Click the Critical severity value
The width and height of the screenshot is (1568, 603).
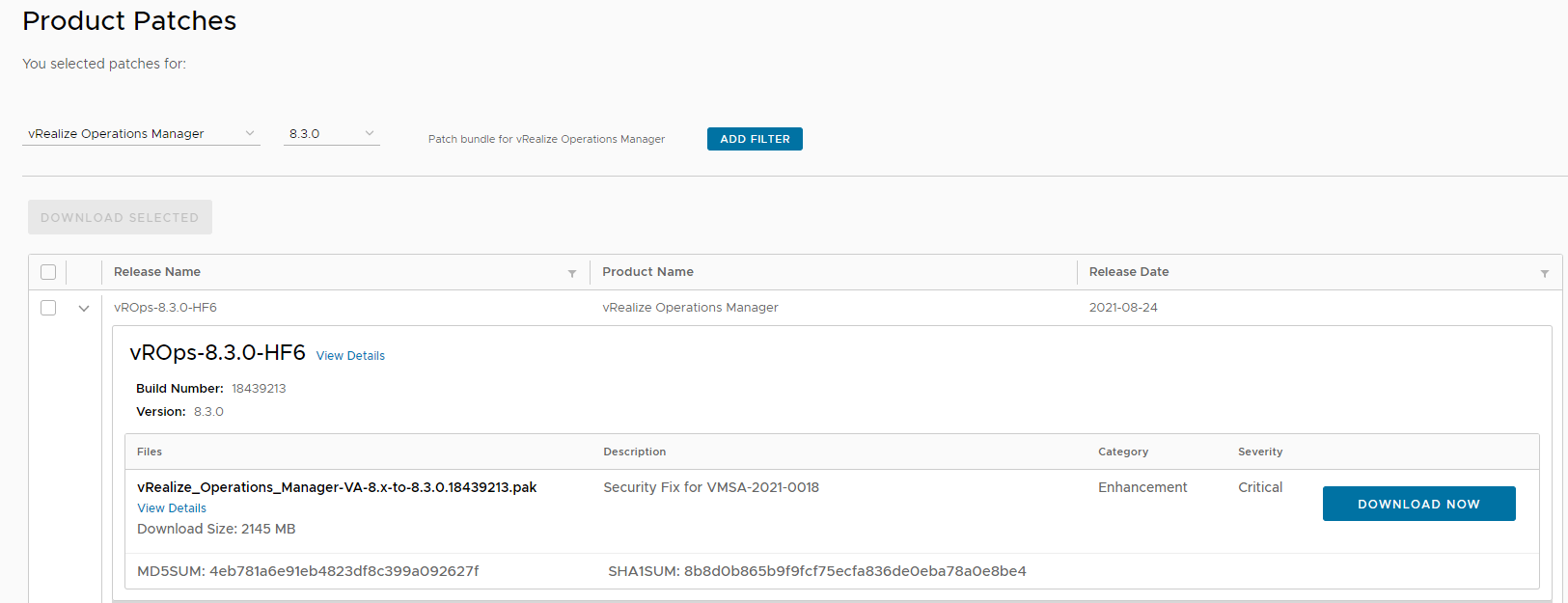[1260, 487]
